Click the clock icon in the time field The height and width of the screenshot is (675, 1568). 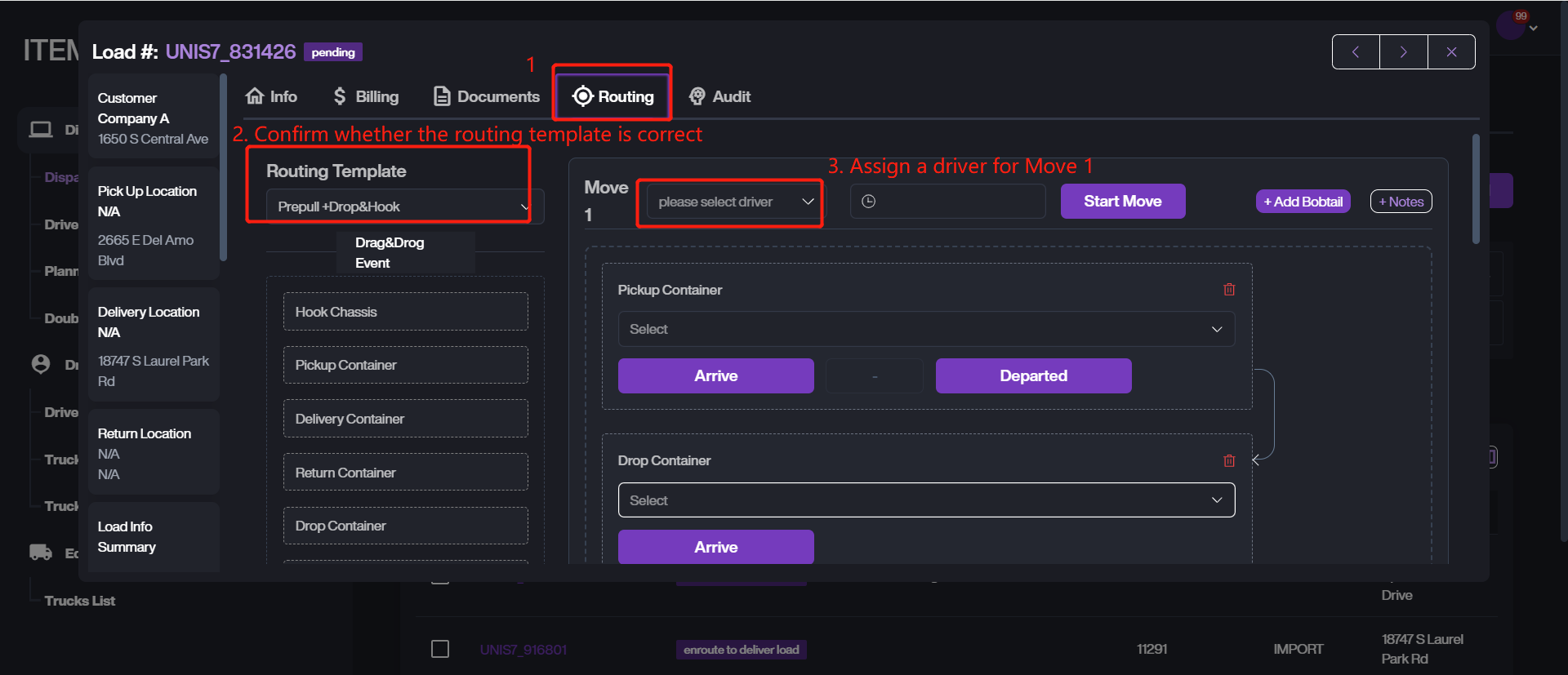(869, 202)
